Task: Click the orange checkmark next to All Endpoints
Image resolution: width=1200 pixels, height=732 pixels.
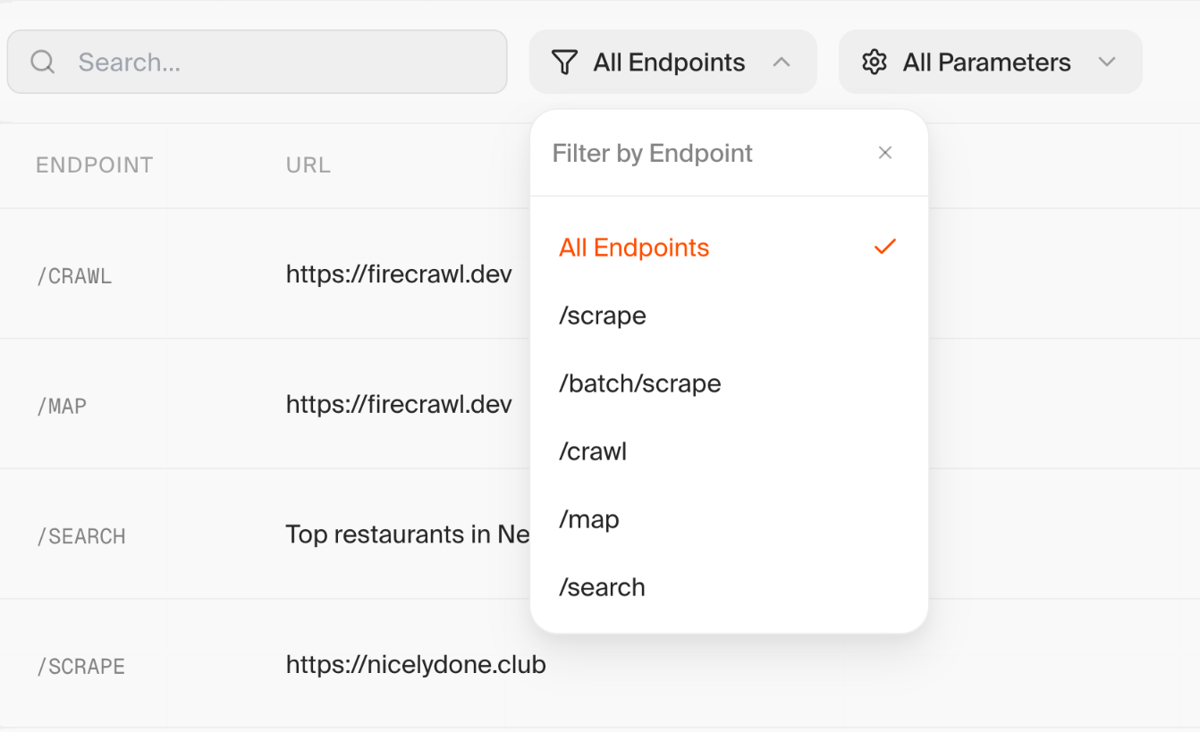Action: coord(884,246)
